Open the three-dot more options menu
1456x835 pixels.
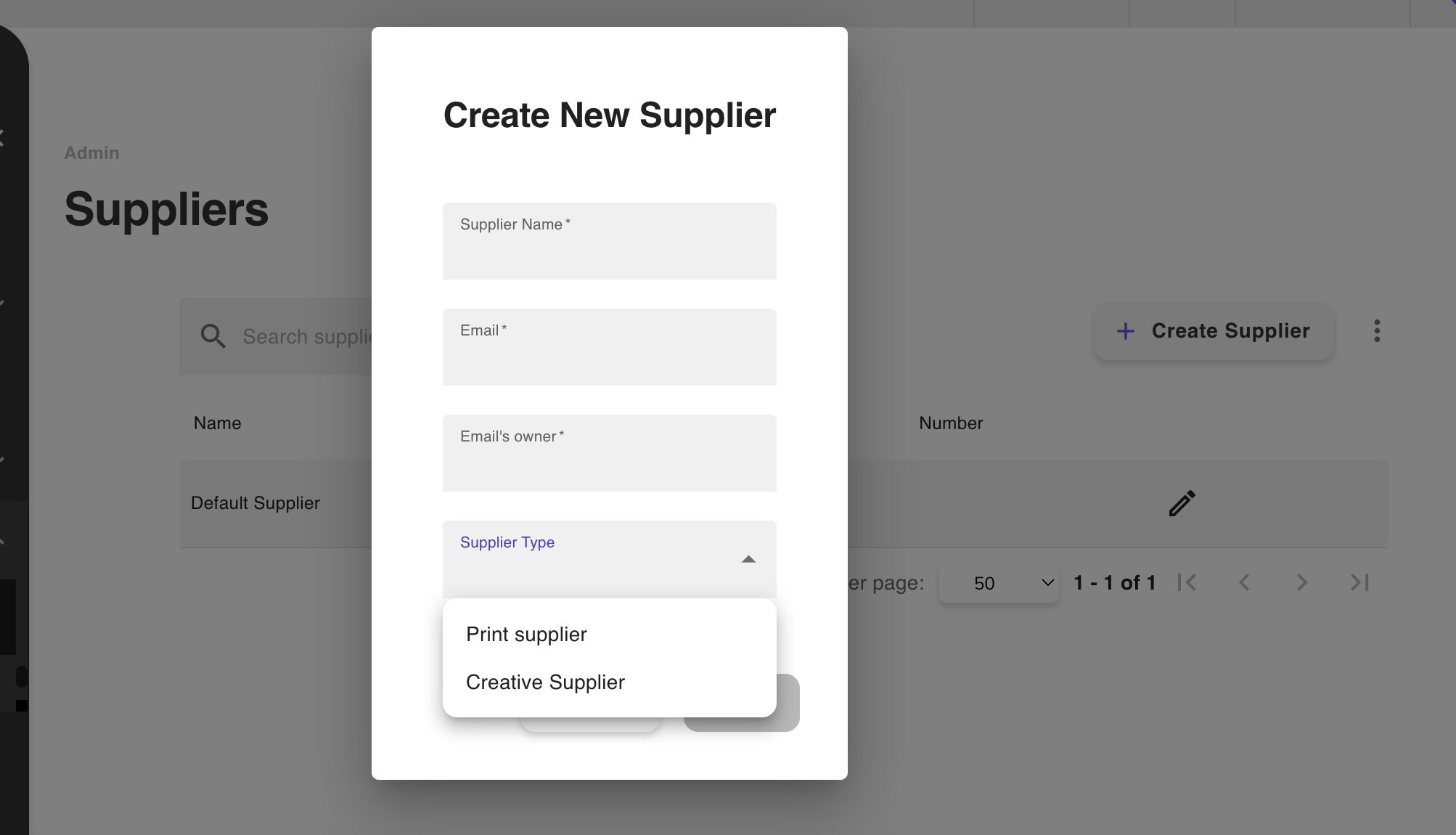pos(1376,331)
